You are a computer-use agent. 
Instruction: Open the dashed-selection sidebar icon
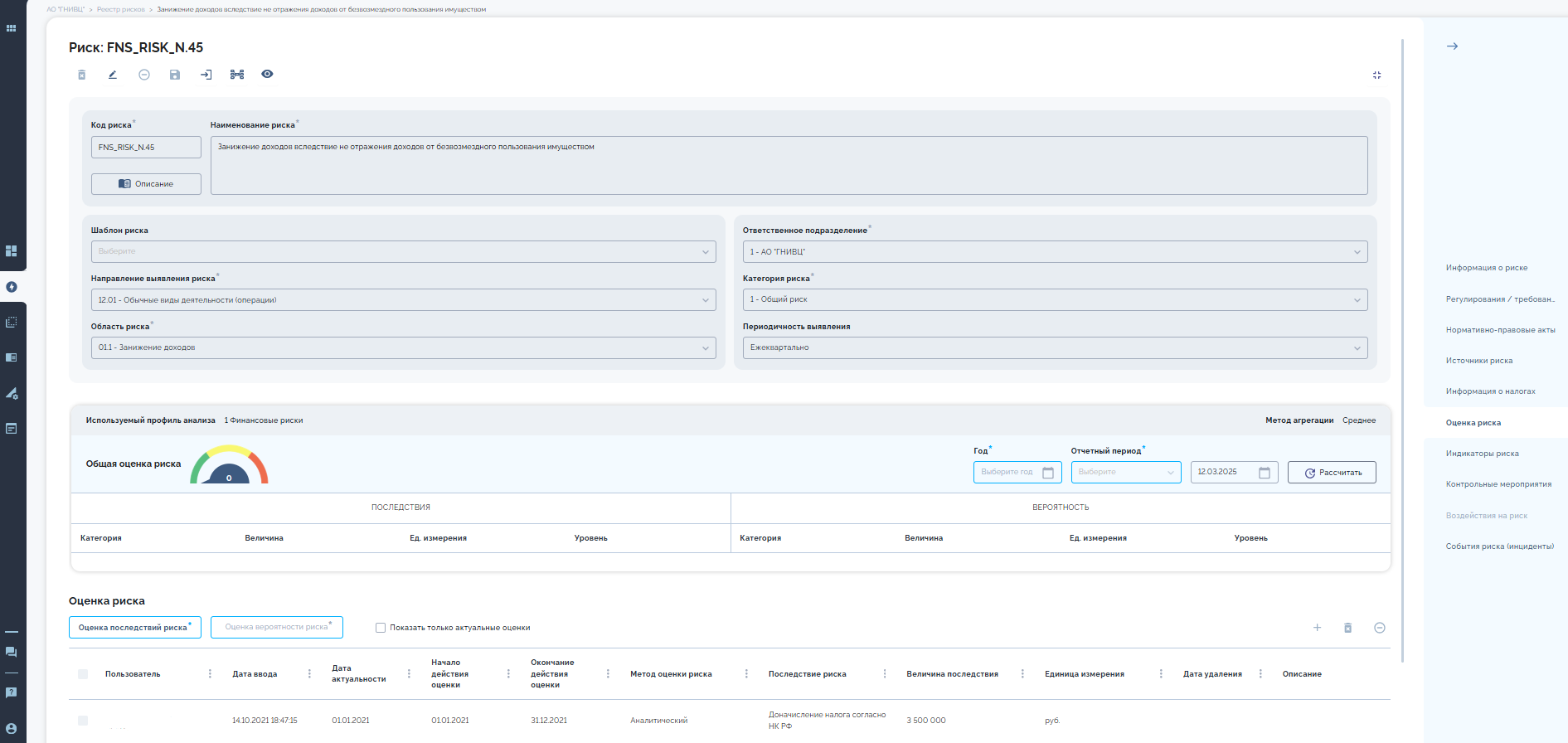point(11,322)
